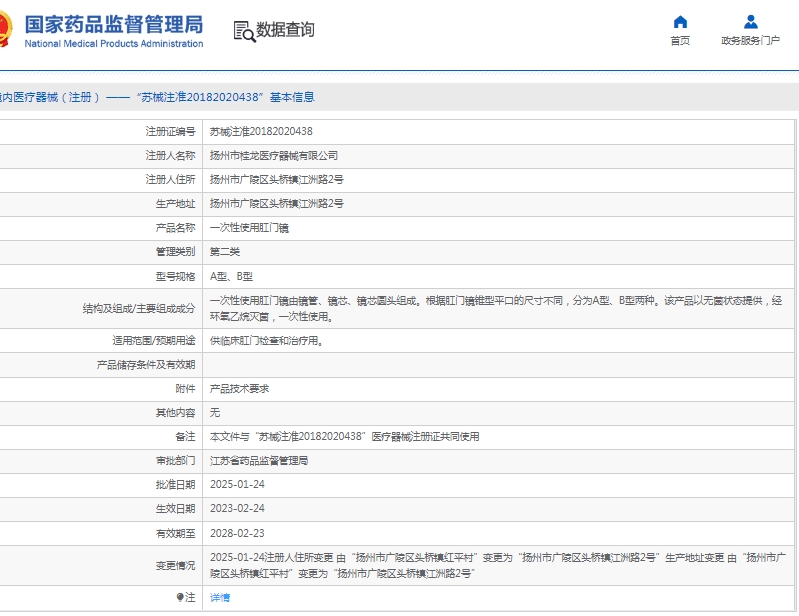Click the 数据查询 heading text
799x616 pixels.
(x=285, y=30)
